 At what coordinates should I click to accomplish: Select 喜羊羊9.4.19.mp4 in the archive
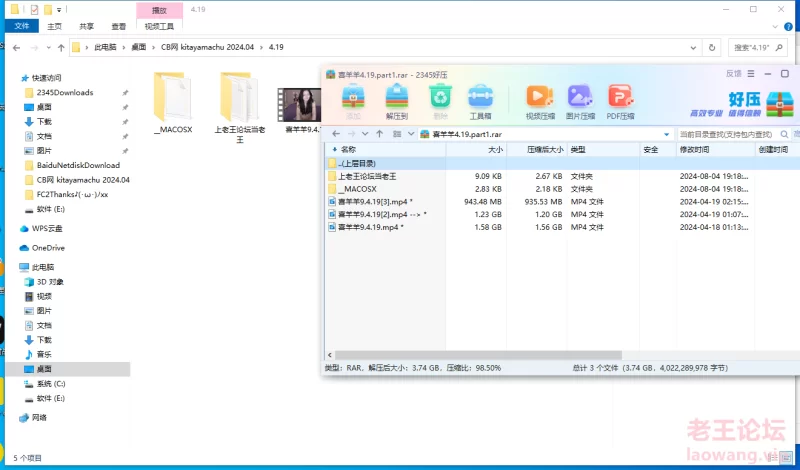coord(563,227)
